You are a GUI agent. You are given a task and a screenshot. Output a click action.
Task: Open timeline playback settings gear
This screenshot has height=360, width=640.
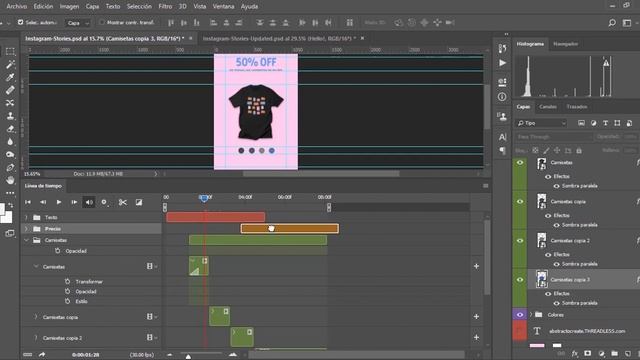point(104,202)
